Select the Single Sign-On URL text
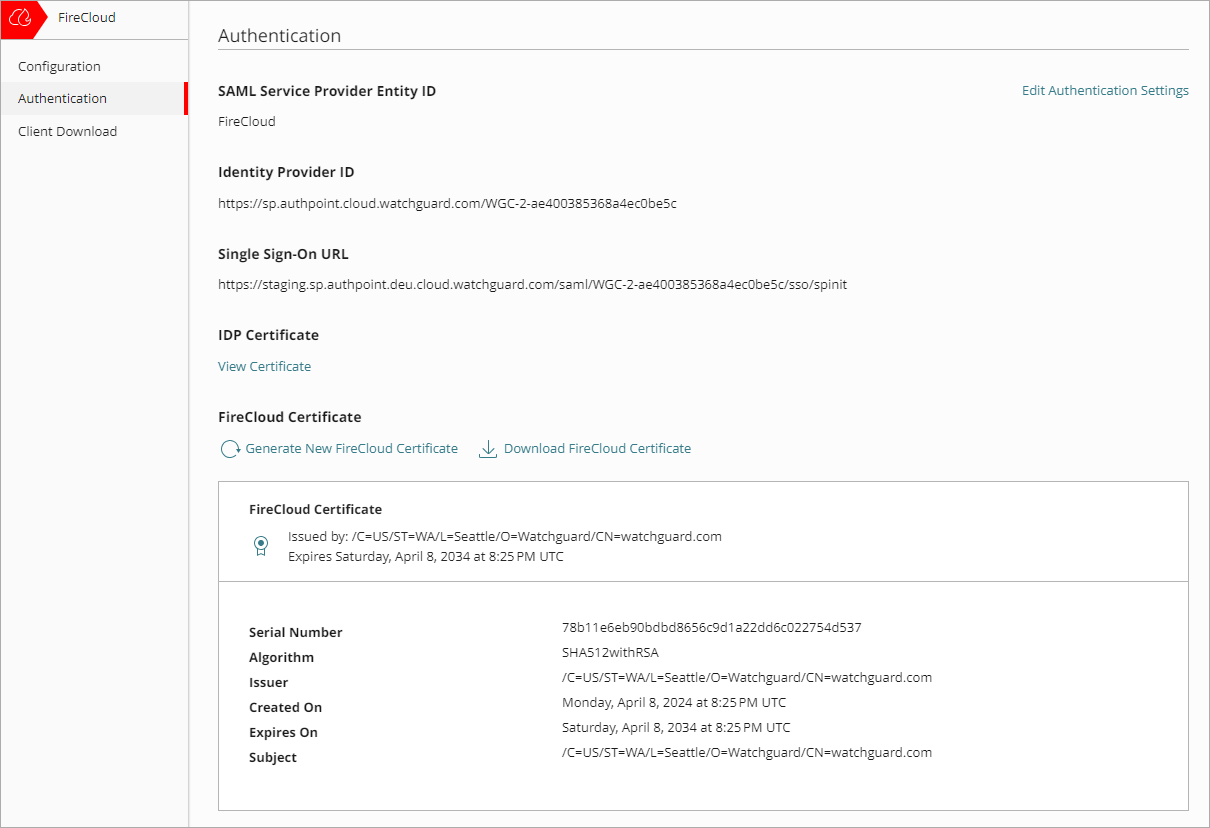Image resolution: width=1210 pixels, height=828 pixels. [532, 284]
